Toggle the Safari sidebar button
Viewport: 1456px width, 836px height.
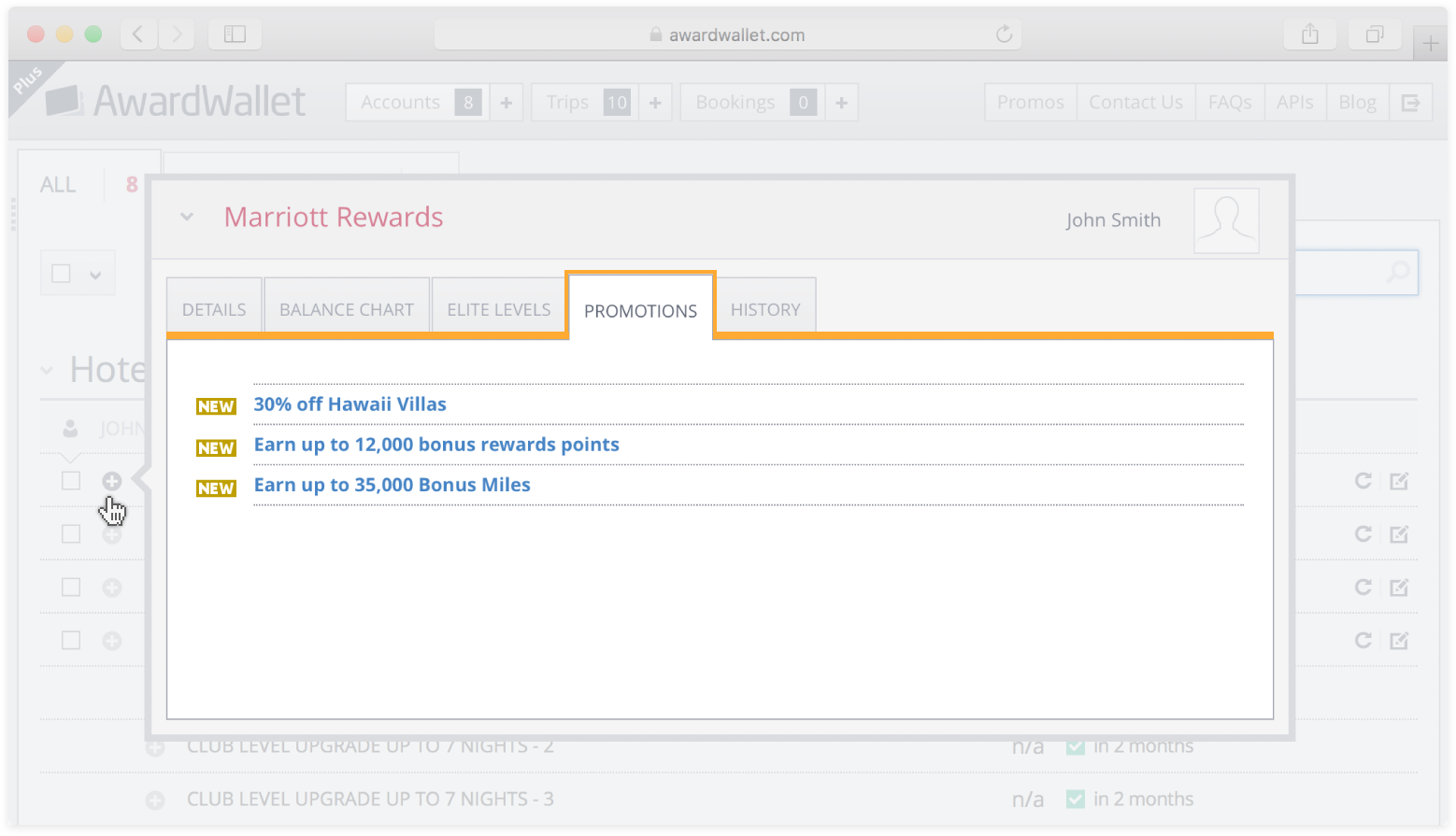(x=235, y=35)
